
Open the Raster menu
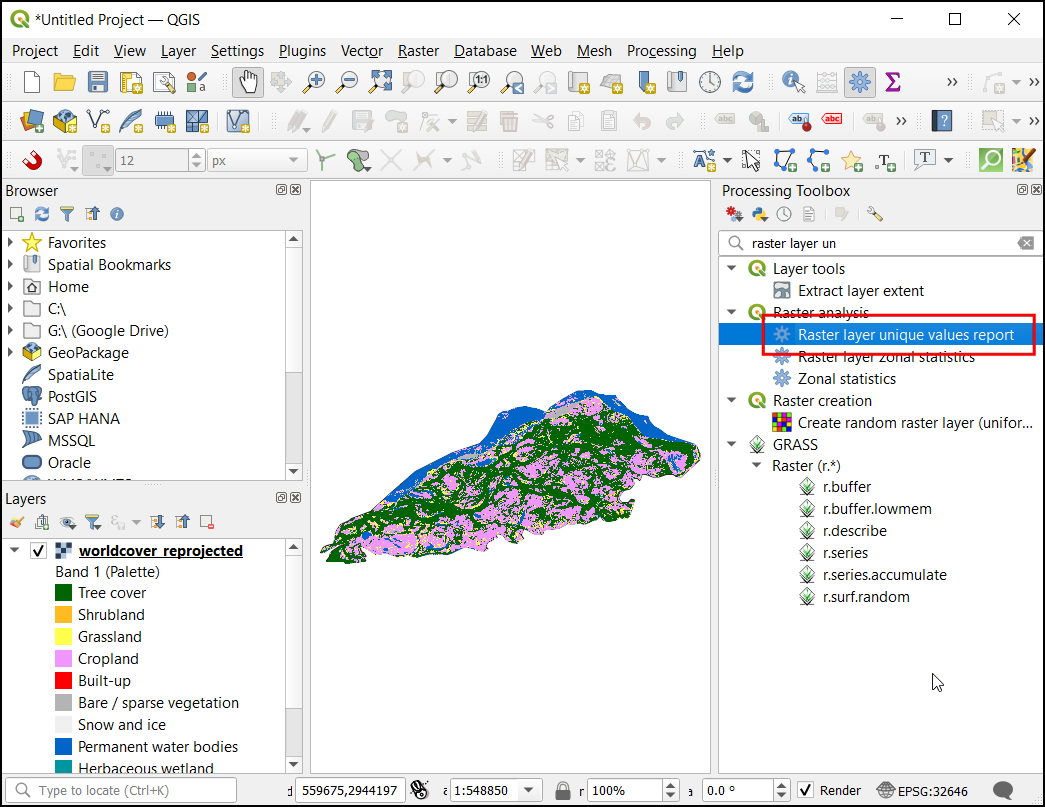tap(418, 51)
